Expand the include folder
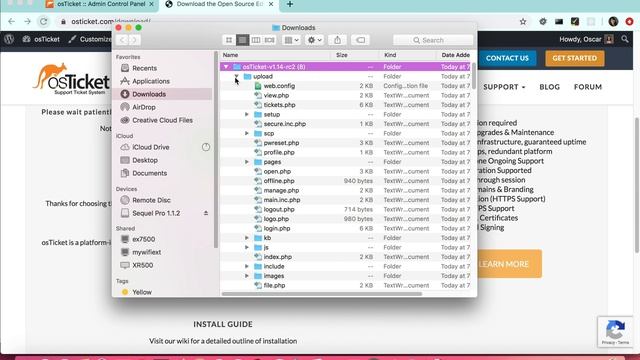The width and height of the screenshot is (640, 360). tap(247, 267)
